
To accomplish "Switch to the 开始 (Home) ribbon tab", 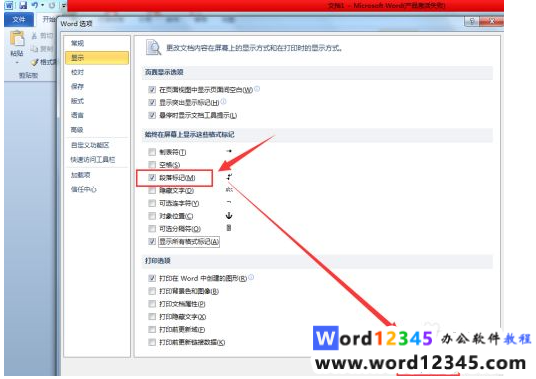I will (47, 19).
